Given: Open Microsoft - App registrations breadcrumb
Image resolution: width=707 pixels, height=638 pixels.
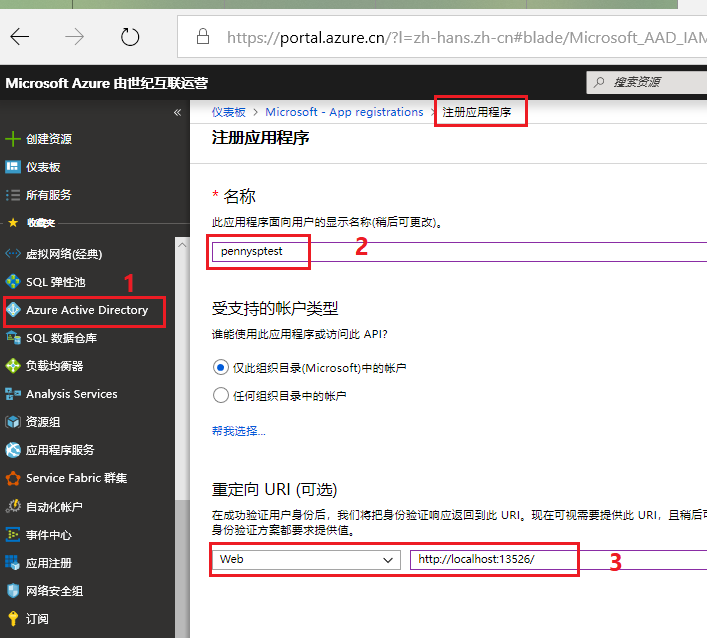Looking at the screenshot, I should pyautogui.click(x=344, y=112).
